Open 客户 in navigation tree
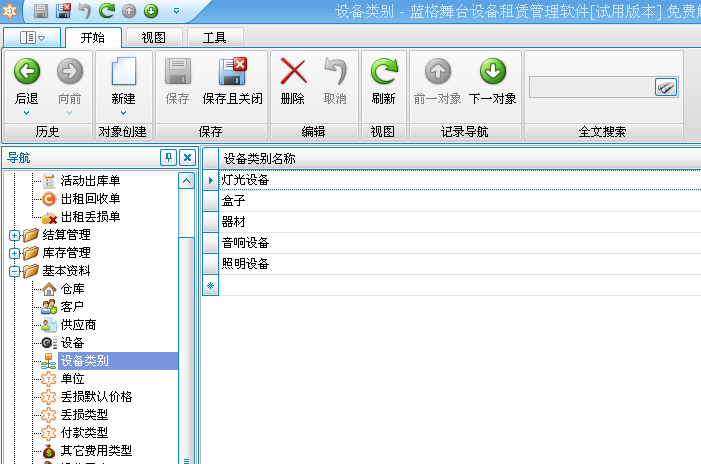Image resolution: width=701 pixels, height=464 pixels. point(72,307)
